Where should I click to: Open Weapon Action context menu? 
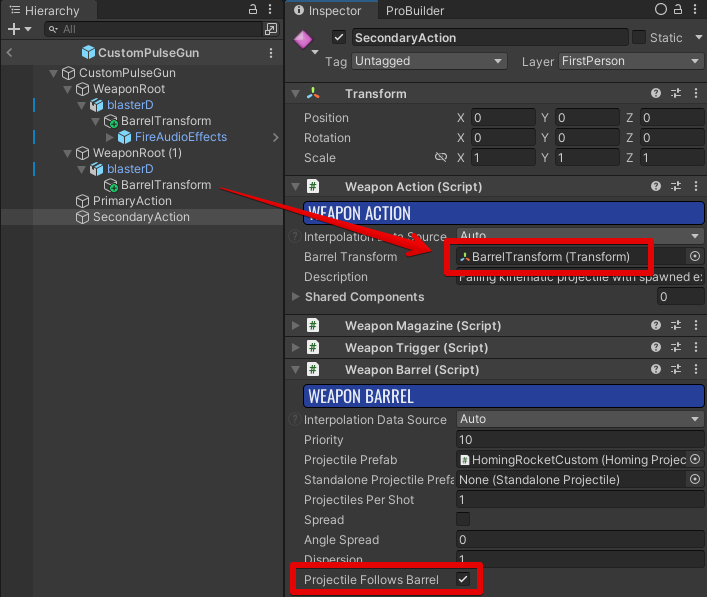696,186
